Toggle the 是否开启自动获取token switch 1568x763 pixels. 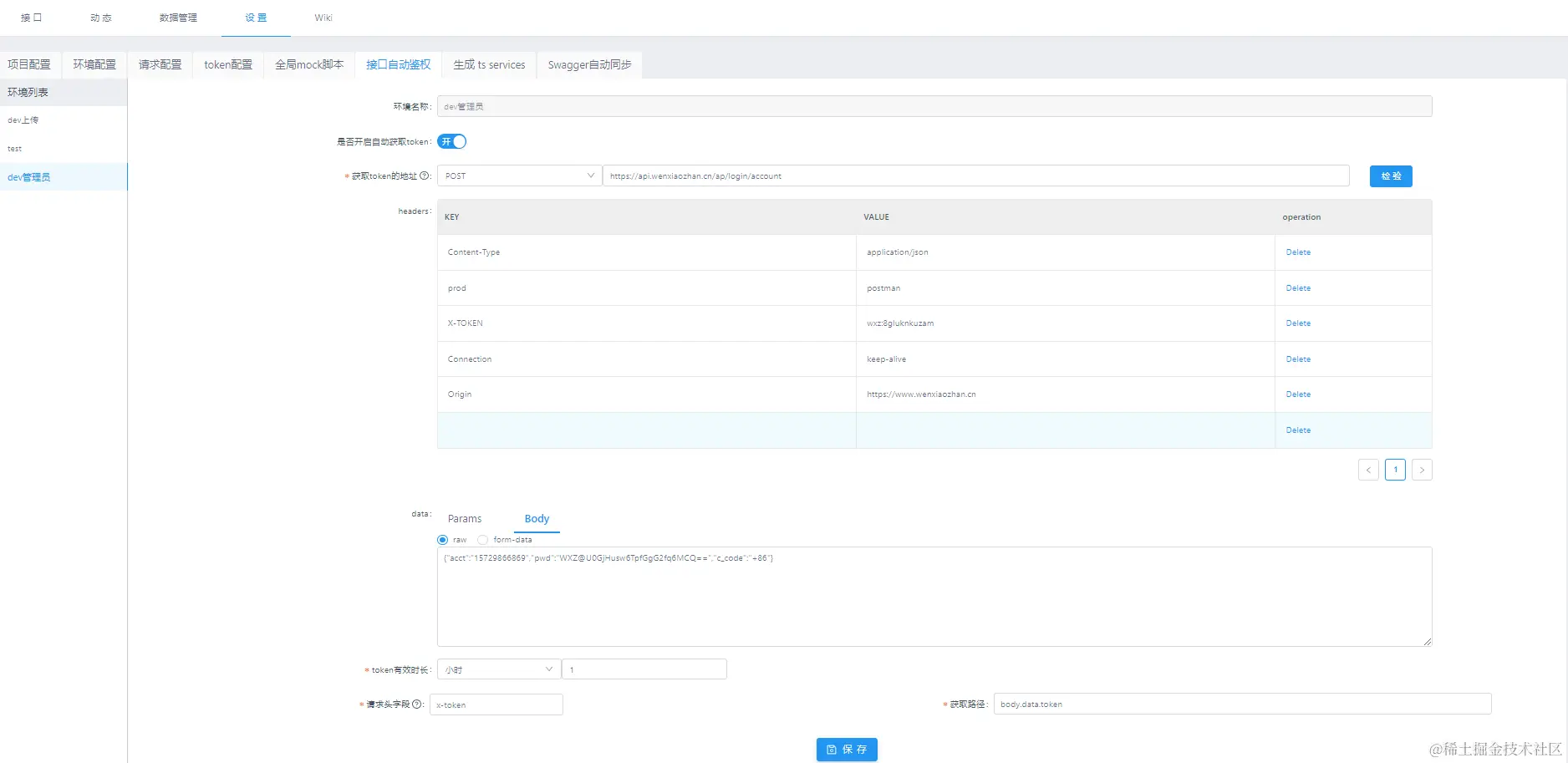pos(451,141)
